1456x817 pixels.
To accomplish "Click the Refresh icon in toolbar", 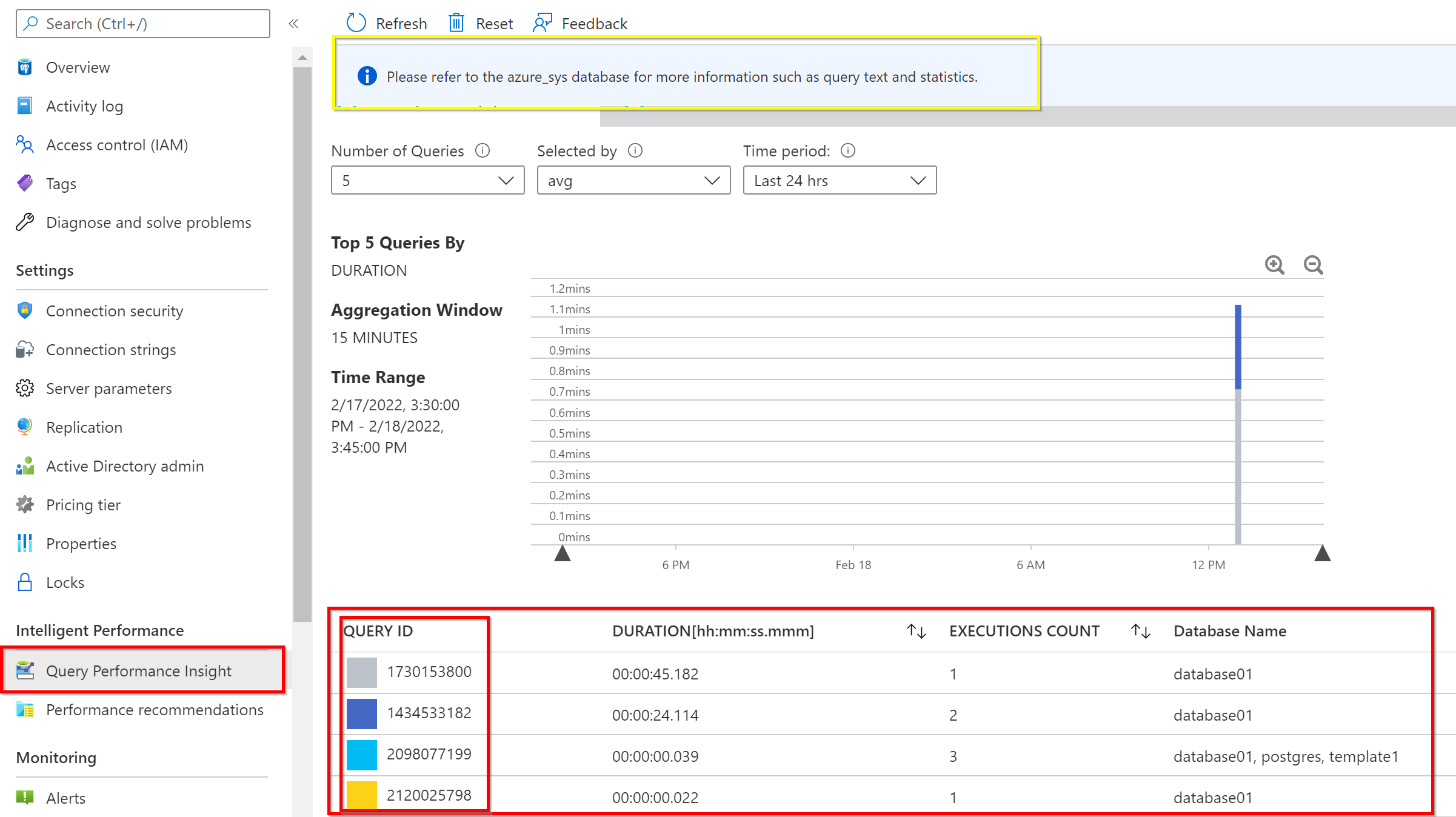I will pyautogui.click(x=356, y=23).
